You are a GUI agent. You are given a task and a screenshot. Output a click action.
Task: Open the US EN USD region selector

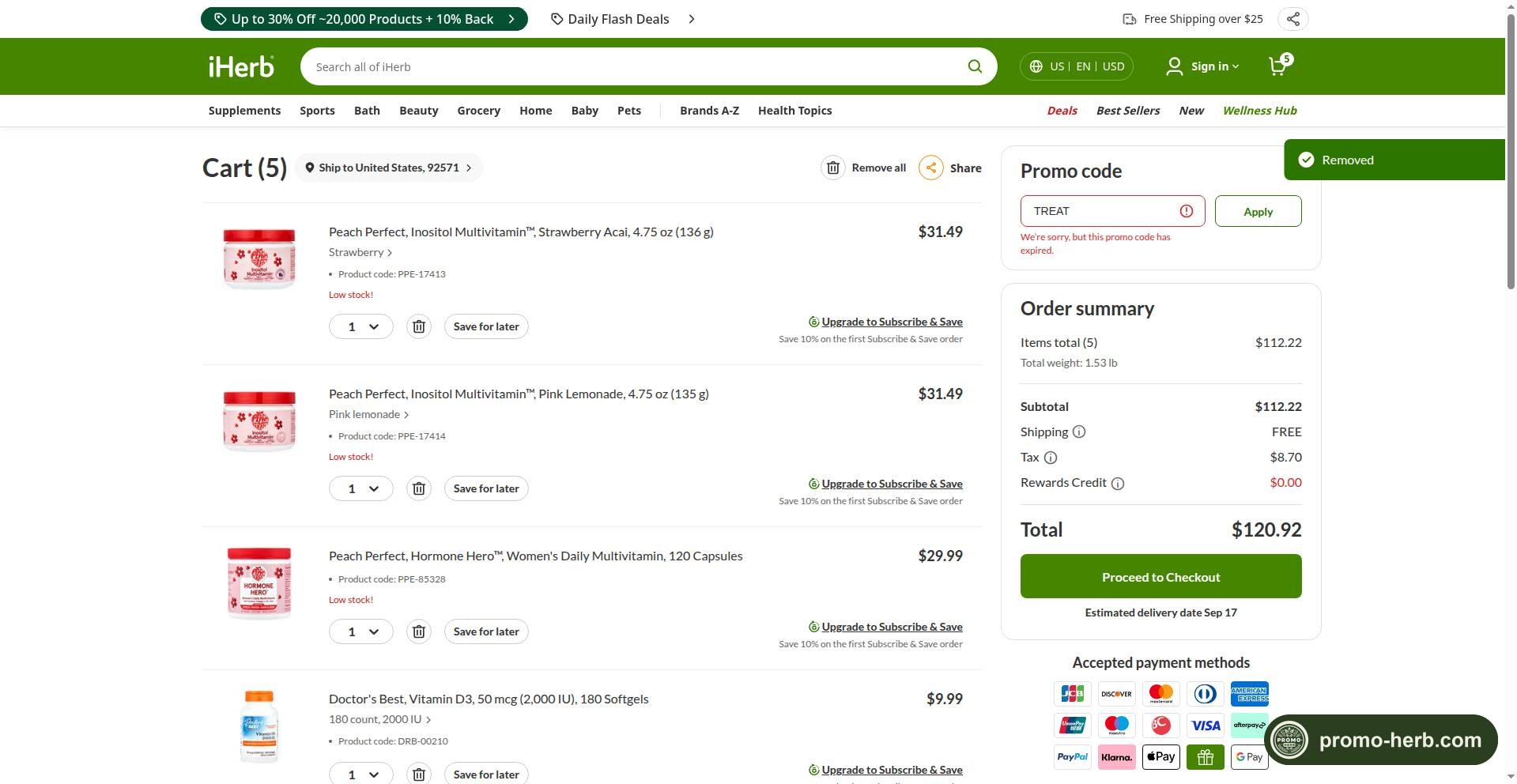[1077, 66]
